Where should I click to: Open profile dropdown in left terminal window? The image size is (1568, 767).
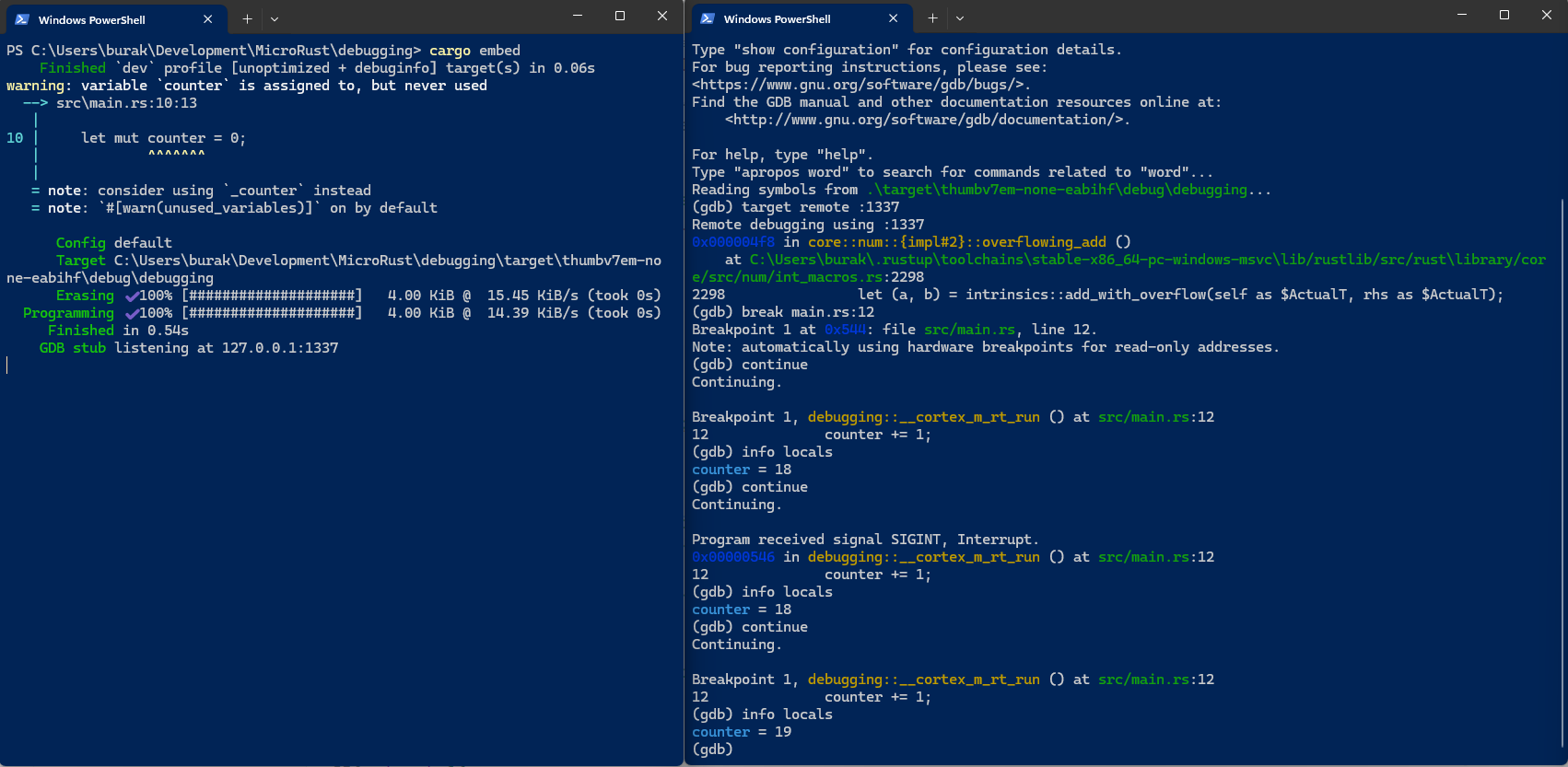coord(275,19)
